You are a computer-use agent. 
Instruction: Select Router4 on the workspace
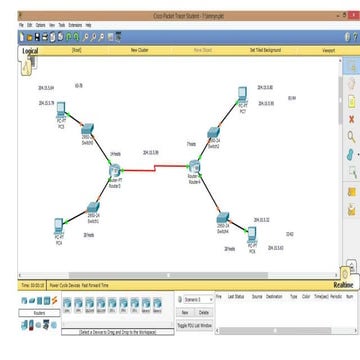[x=194, y=166]
